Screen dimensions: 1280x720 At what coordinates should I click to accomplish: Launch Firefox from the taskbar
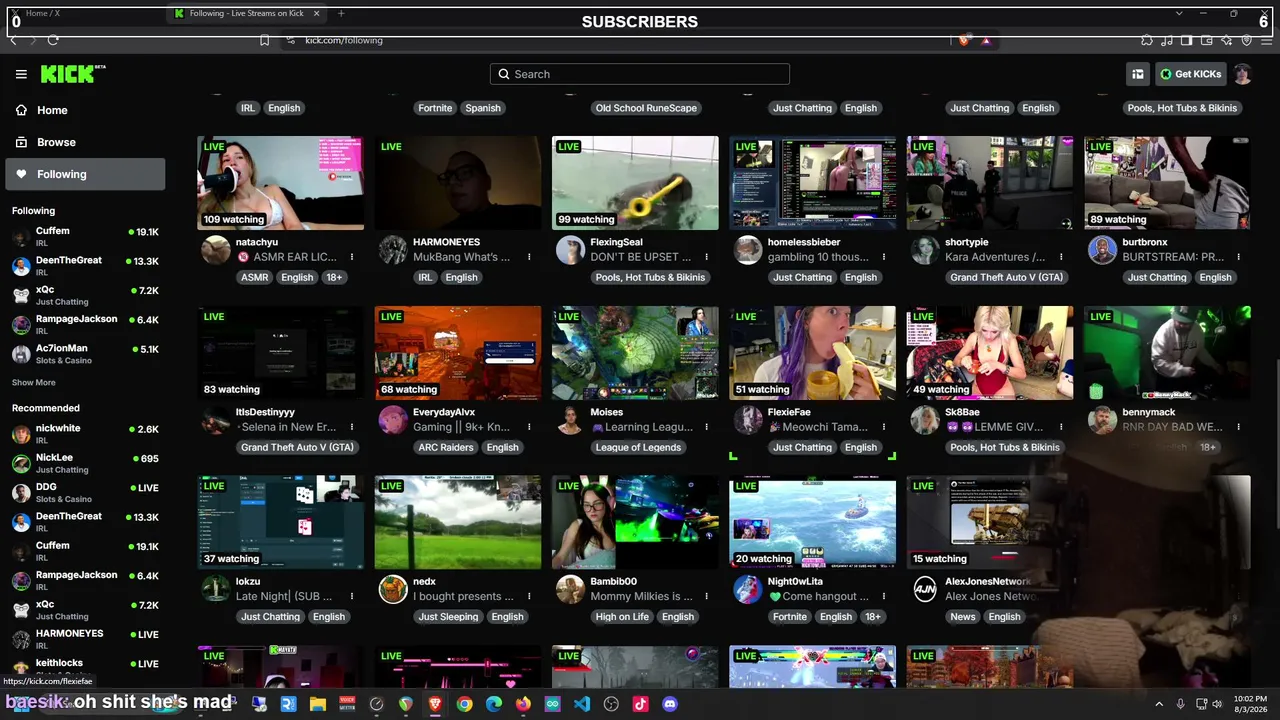(x=523, y=704)
